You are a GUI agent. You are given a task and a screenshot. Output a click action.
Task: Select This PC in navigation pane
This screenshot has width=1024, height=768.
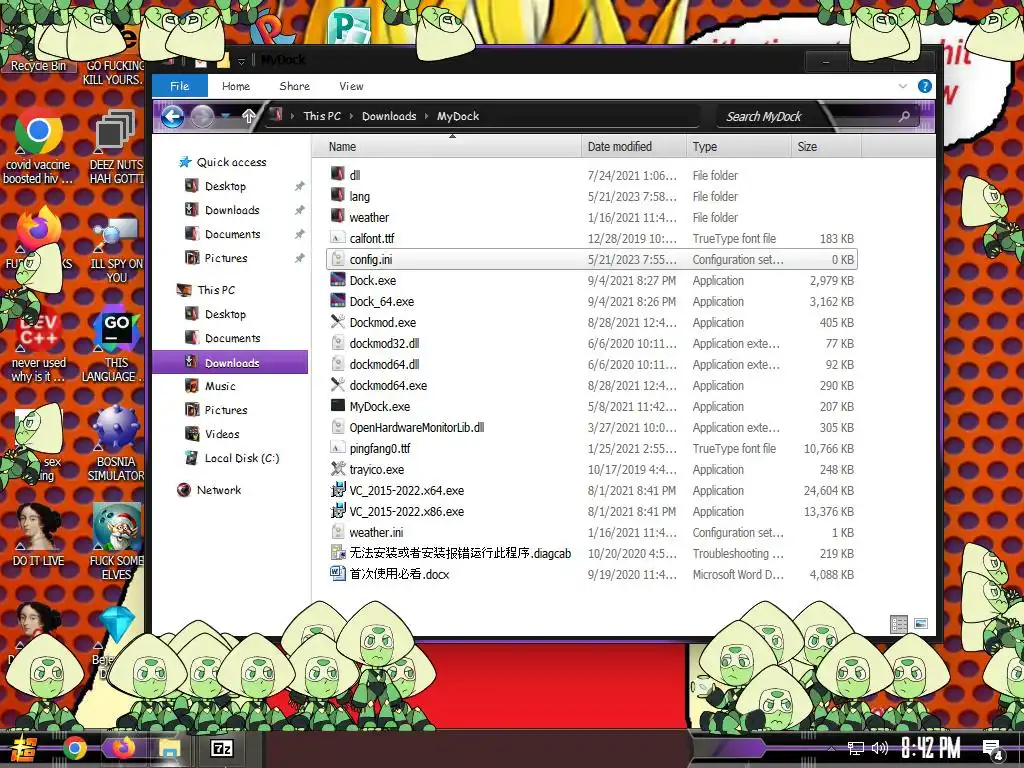pos(216,290)
